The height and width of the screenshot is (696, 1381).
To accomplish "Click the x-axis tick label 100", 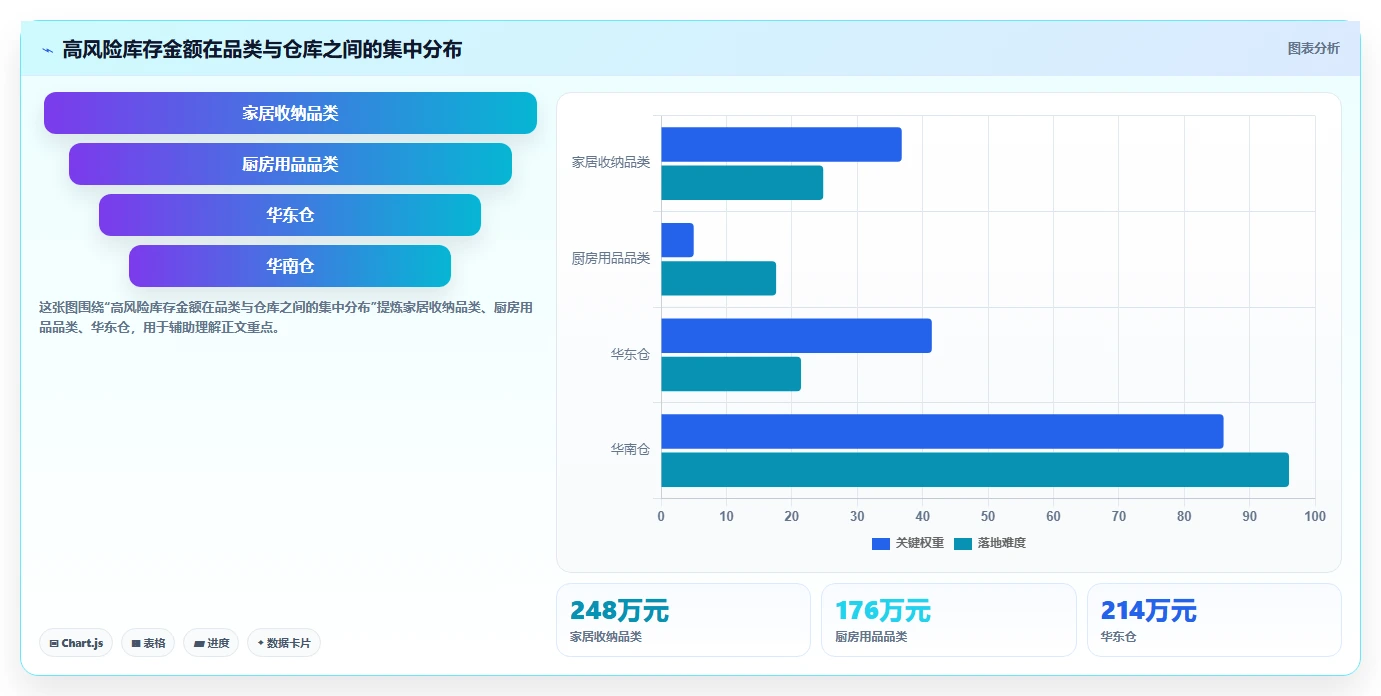I will pyautogui.click(x=1315, y=516).
